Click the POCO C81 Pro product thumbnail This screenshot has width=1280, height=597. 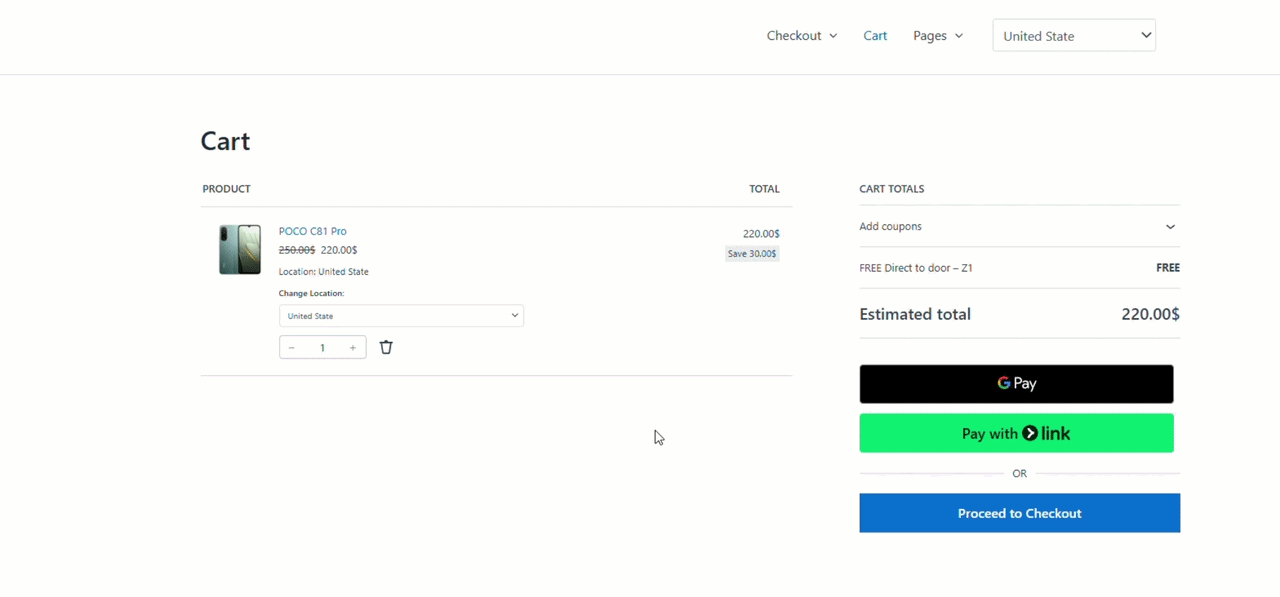pyautogui.click(x=240, y=249)
